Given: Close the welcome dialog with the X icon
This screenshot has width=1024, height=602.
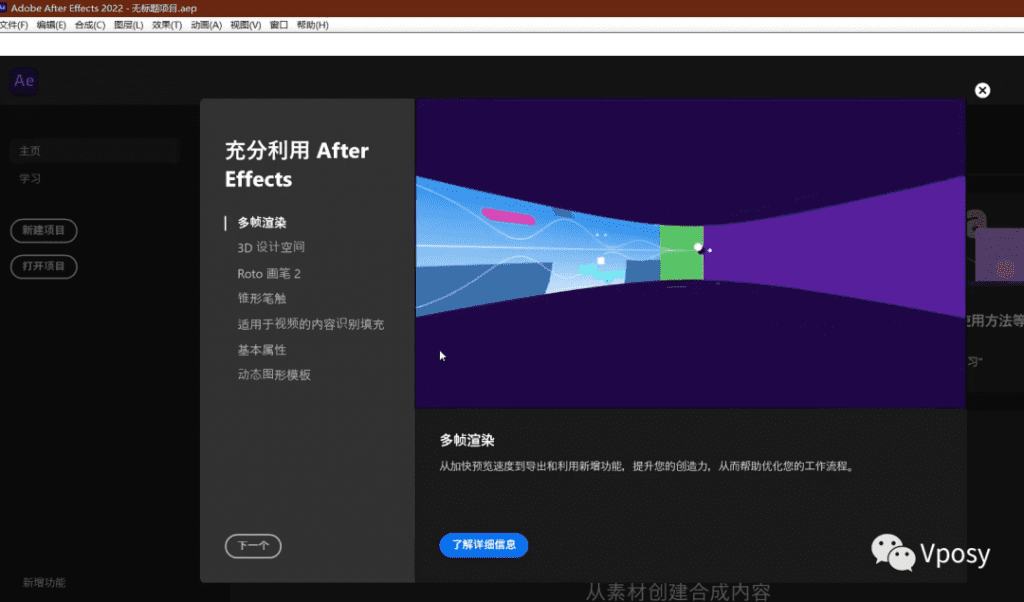Looking at the screenshot, I should 982,90.
